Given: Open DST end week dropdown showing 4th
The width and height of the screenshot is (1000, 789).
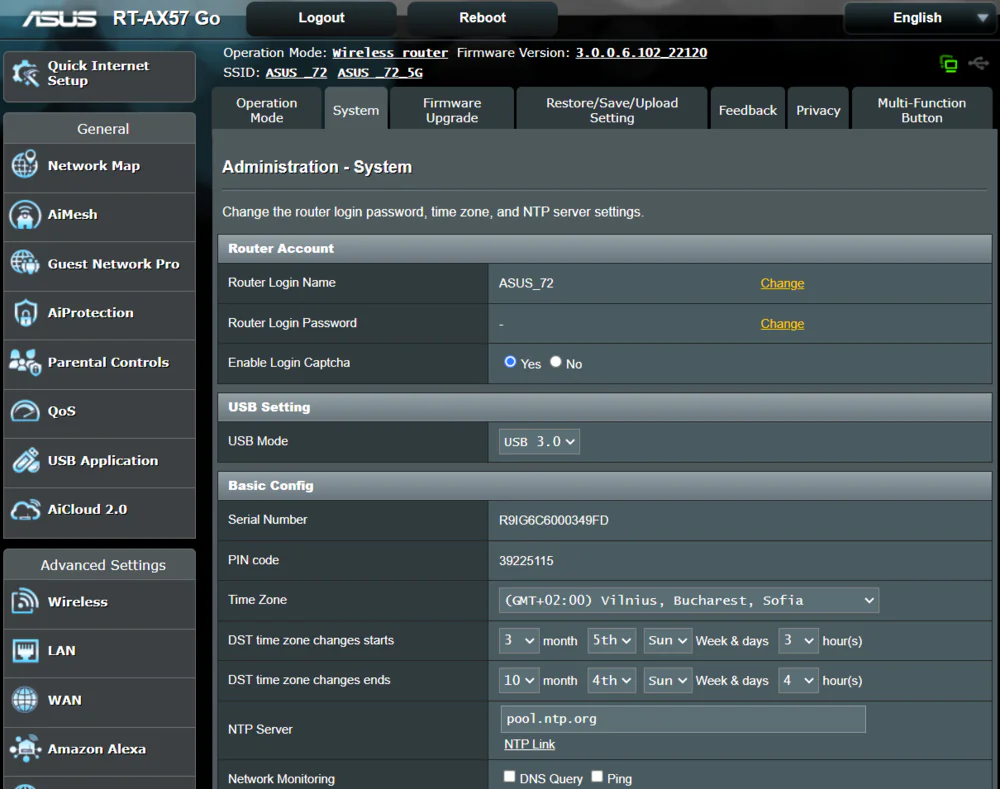Looking at the screenshot, I should tap(612, 681).
